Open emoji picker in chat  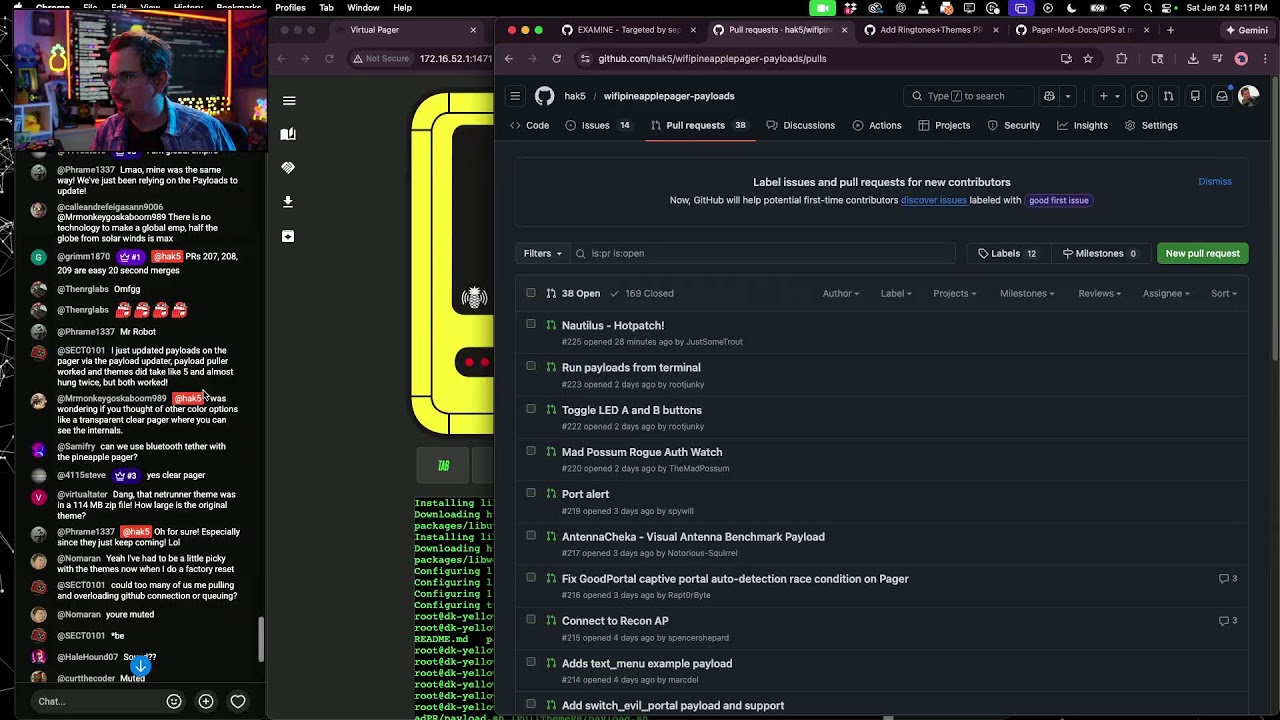pos(174,702)
